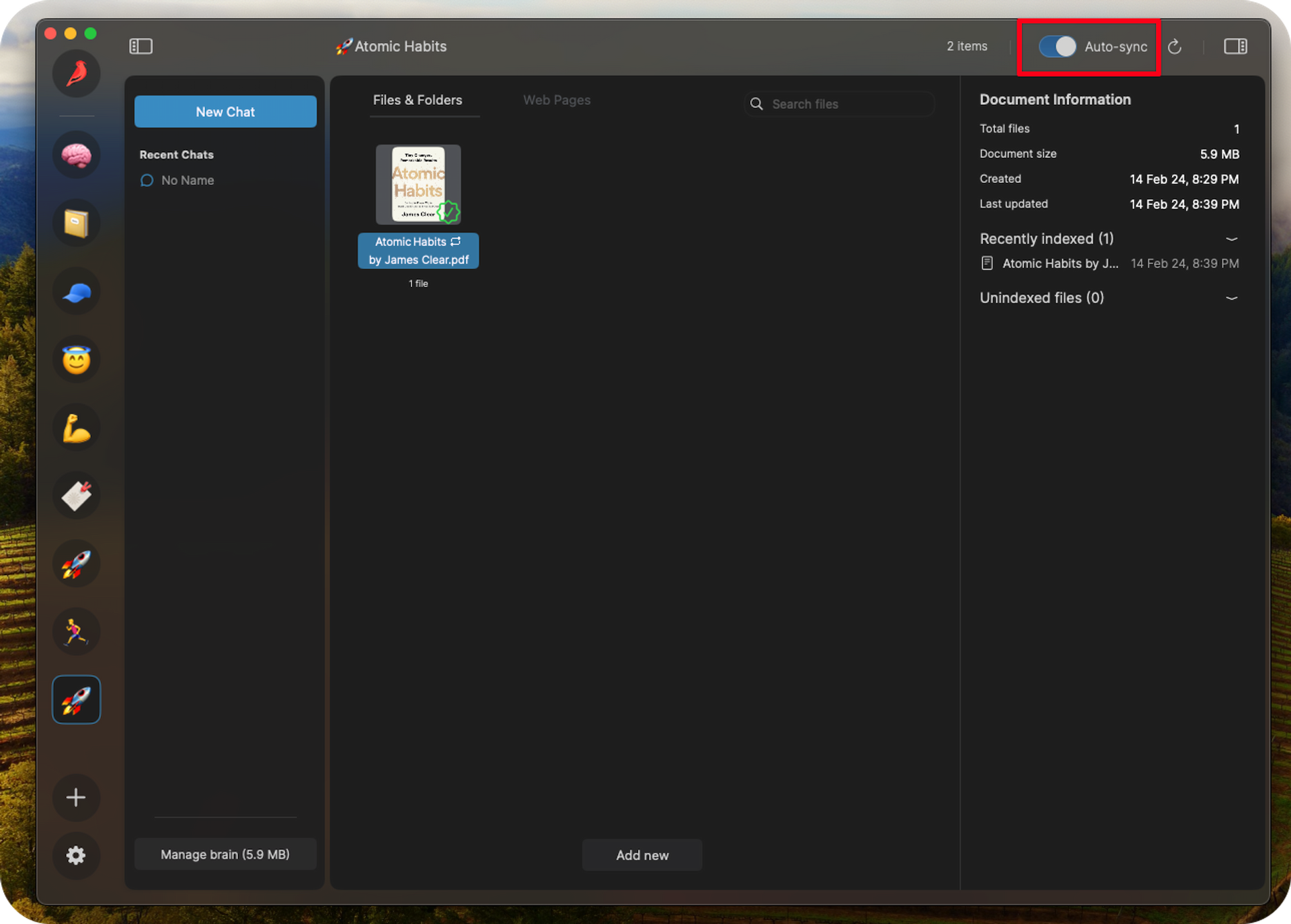Click the brain icon in sidebar
This screenshot has height=924, width=1291.
77,155
